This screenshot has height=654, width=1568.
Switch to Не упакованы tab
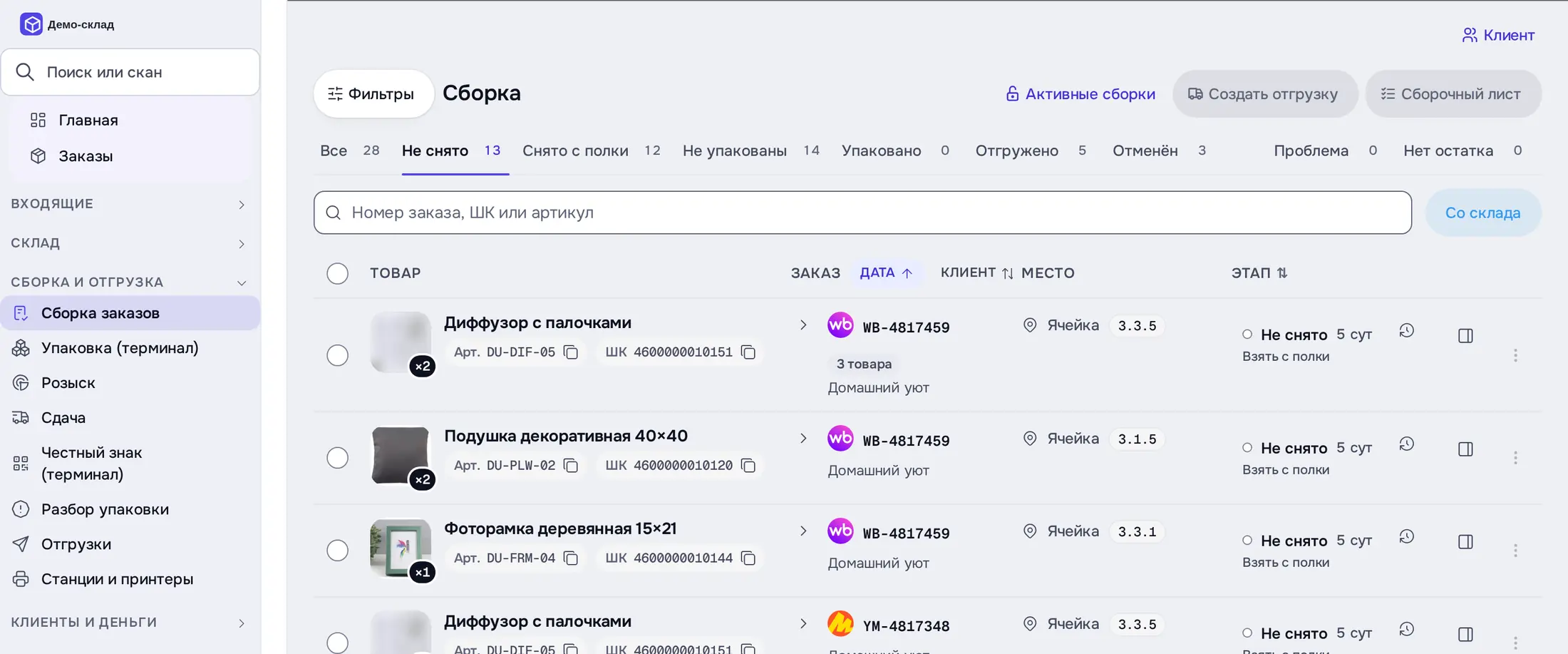tap(751, 150)
